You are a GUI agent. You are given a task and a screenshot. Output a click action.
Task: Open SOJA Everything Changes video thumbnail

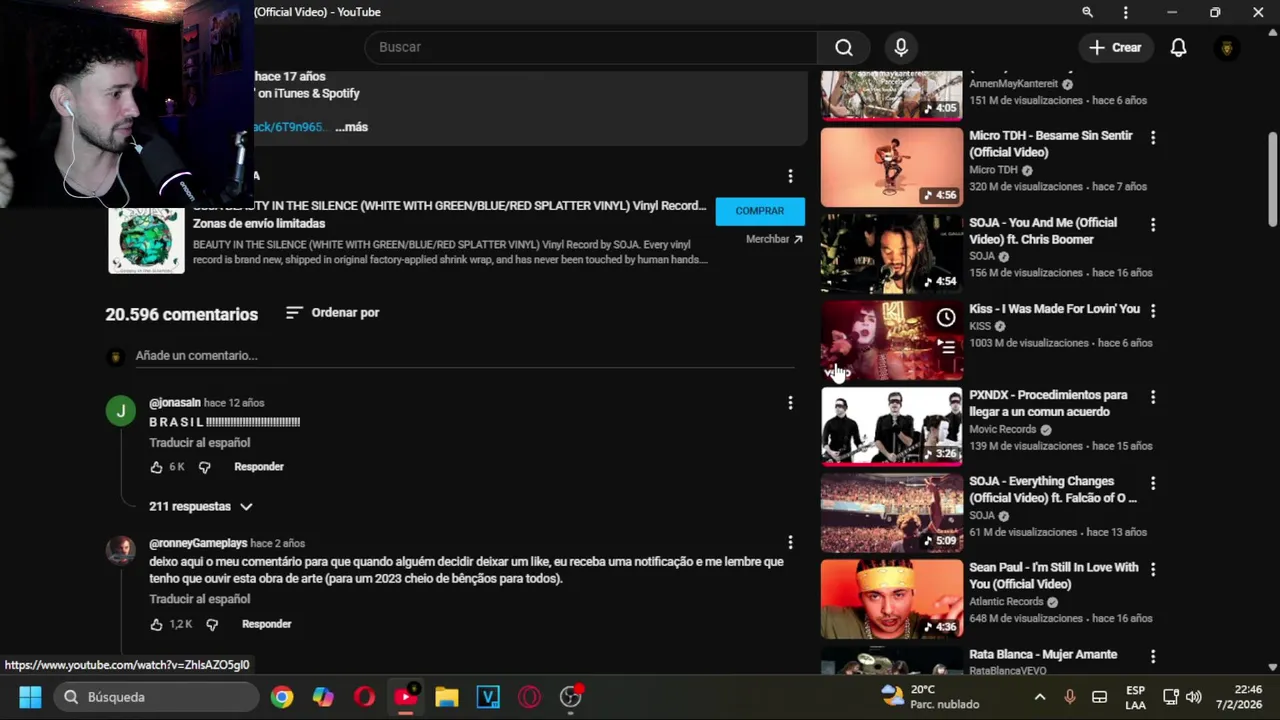tap(892, 512)
